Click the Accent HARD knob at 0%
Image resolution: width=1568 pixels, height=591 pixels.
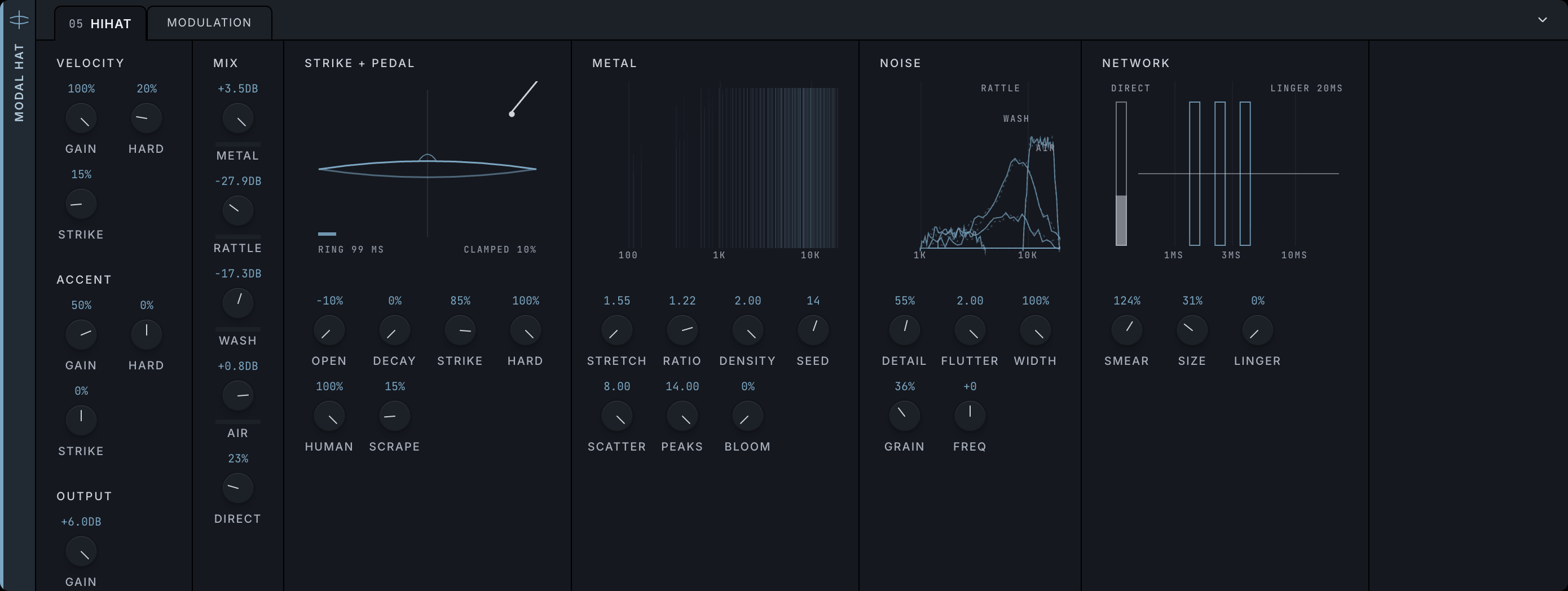coord(146,335)
